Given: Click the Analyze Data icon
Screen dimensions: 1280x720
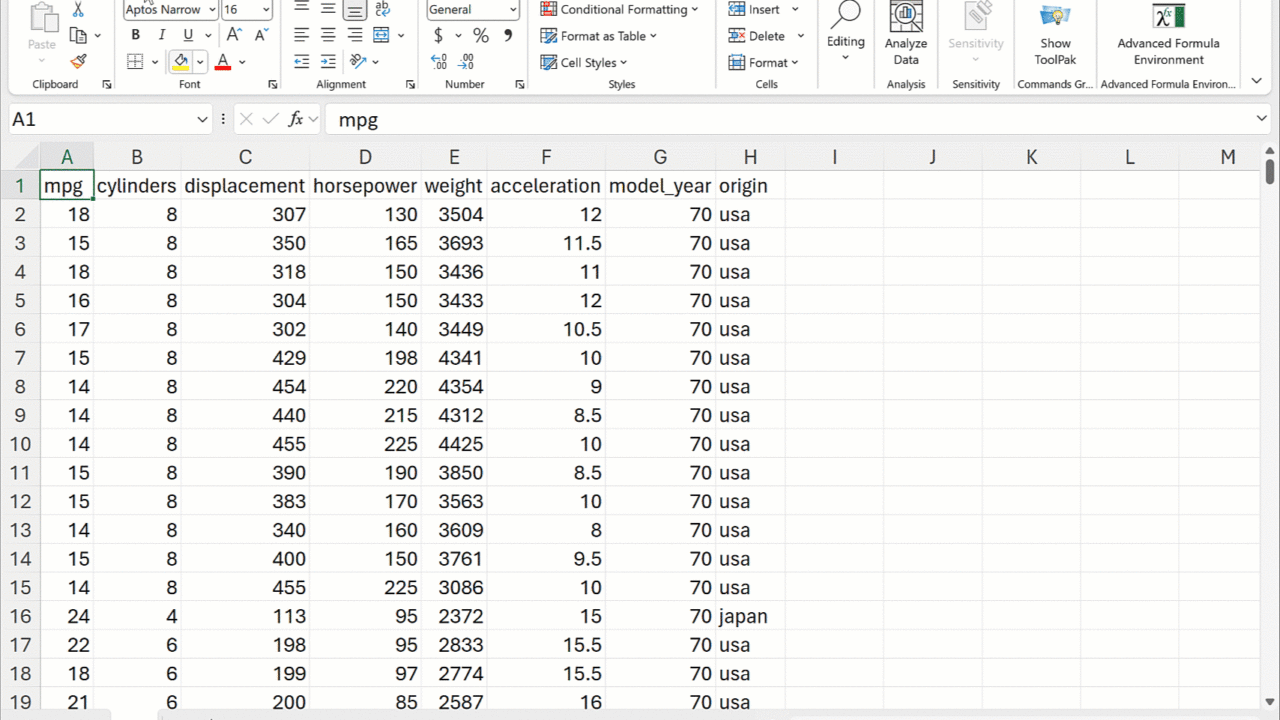Looking at the screenshot, I should tap(906, 35).
